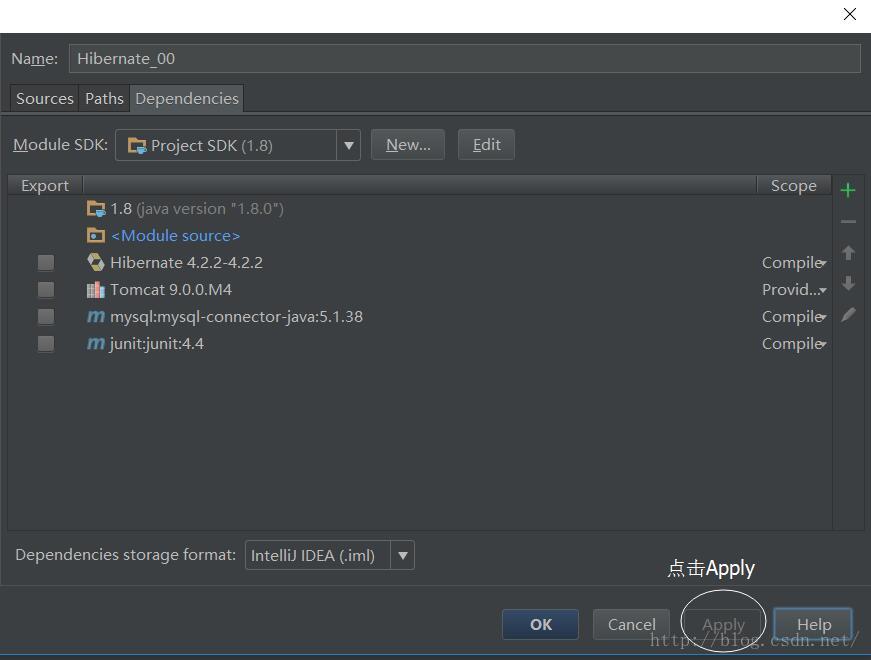This screenshot has height=660, width=871.
Task: Change mysql-connector scope dropdown
Action: point(794,317)
